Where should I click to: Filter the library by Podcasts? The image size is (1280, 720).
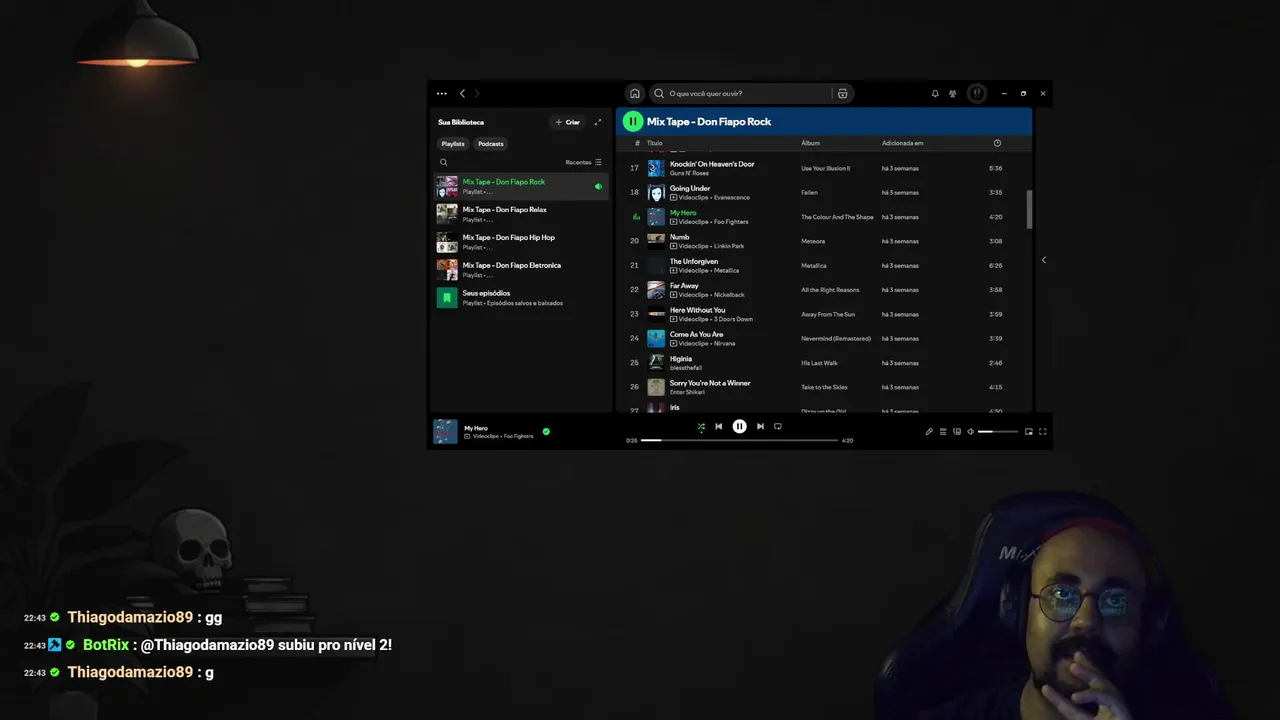tap(490, 144)
